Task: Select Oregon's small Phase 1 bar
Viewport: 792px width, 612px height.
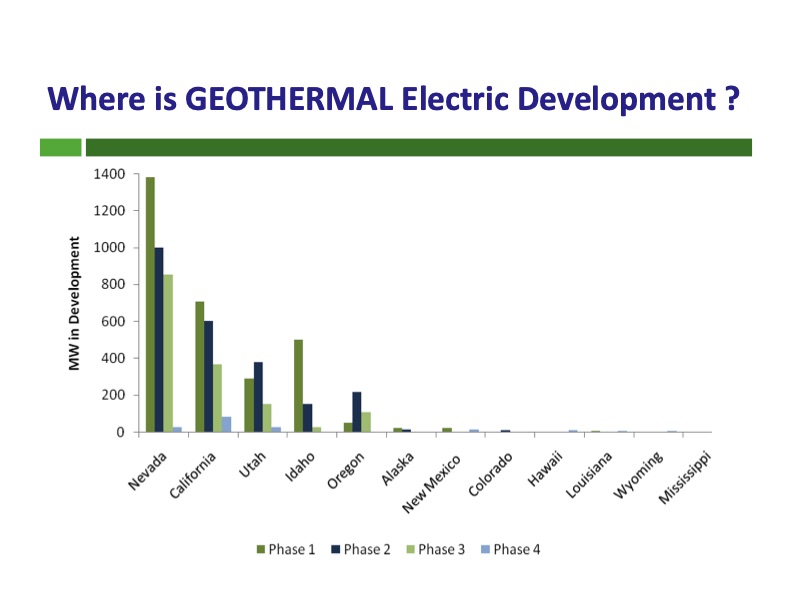Action: point(348,428)
